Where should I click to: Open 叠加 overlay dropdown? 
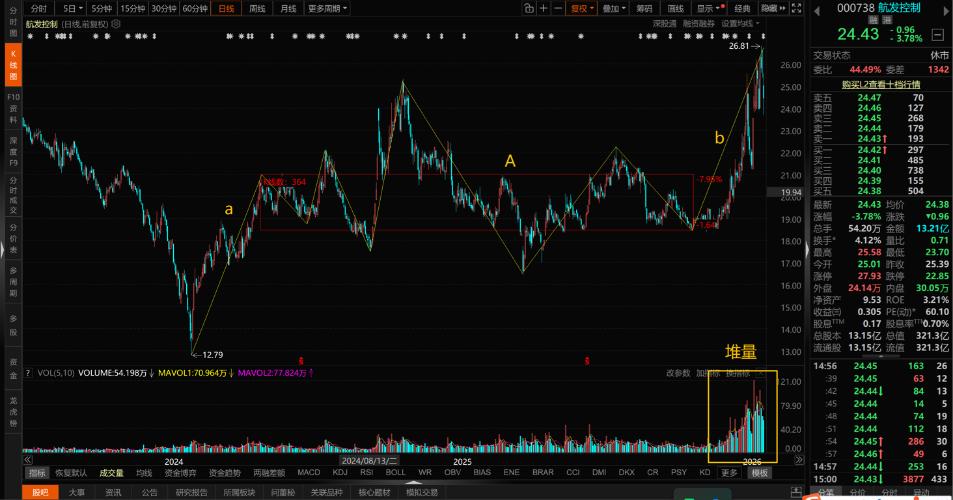point(614,9)
